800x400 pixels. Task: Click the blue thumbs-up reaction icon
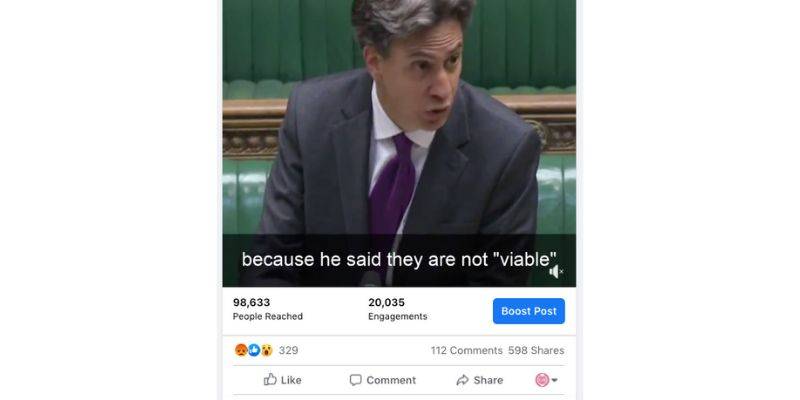[254, 350]
